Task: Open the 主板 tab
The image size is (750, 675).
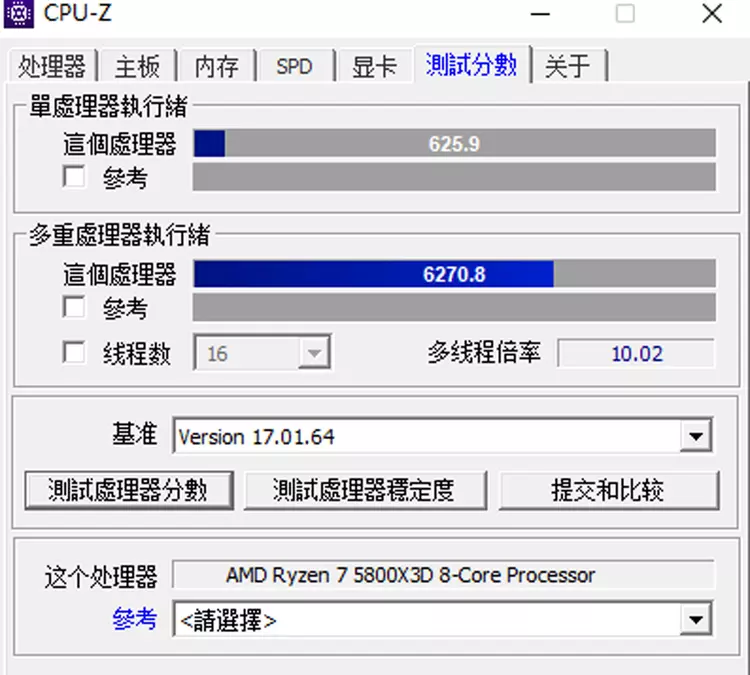Action: click(x=137, y=66)
